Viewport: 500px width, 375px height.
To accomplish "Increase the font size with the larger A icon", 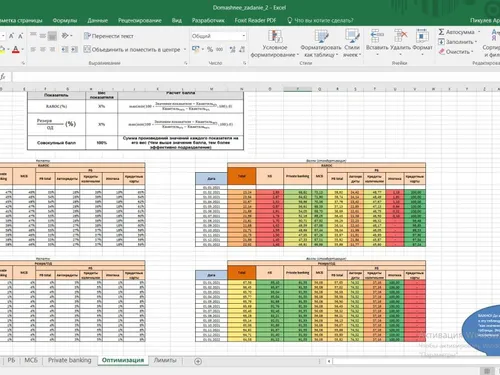I will pos(11,36).
